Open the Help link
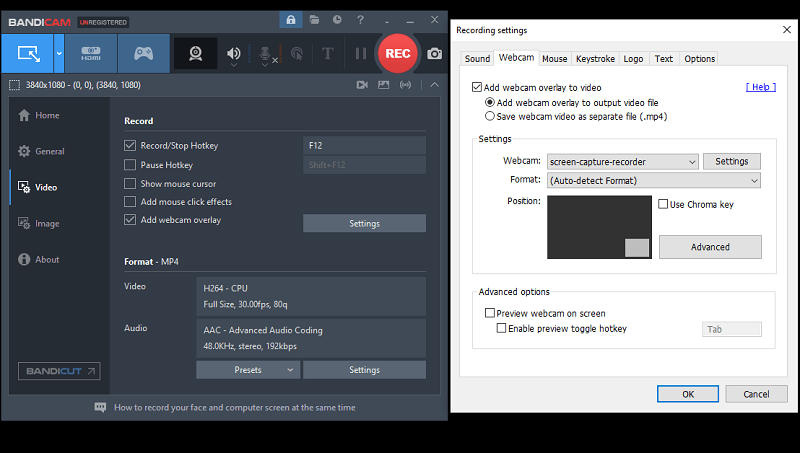Screen dimensions: 800x453 (760, 87)
